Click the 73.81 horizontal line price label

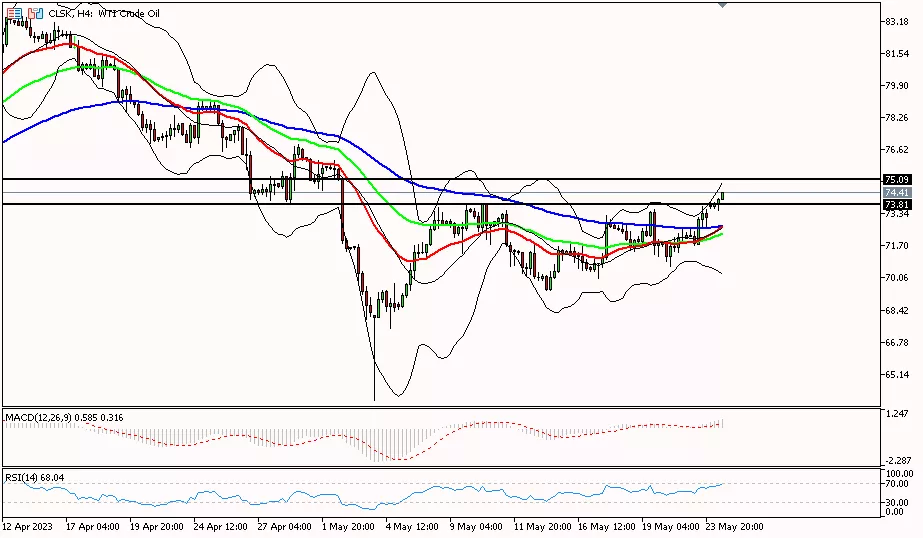coord(896,204)
